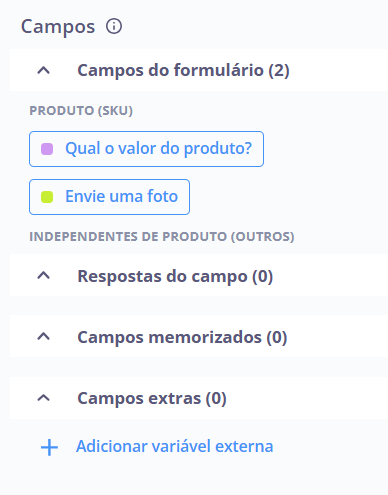This screenshot has width=388, height=495.
Task: Collapse Campos do formulário with its chevron
Action: tap(44, 70)
